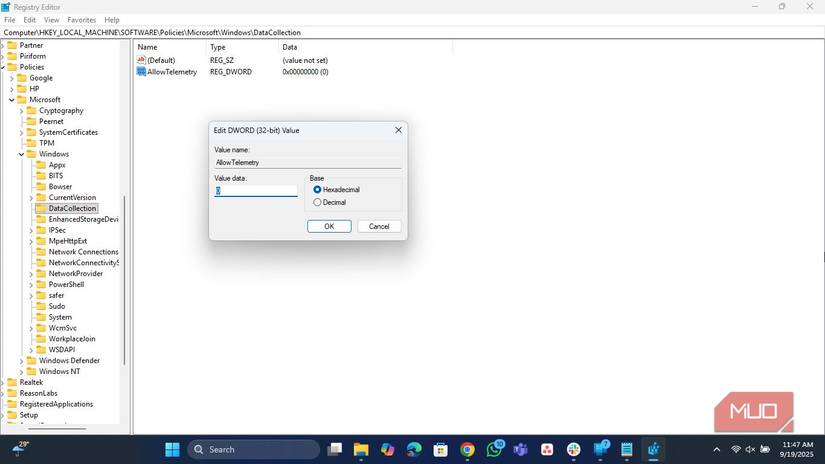The image size is (825, 464).
Task: Select the BITS key folder icon
Action: (41, 176)
